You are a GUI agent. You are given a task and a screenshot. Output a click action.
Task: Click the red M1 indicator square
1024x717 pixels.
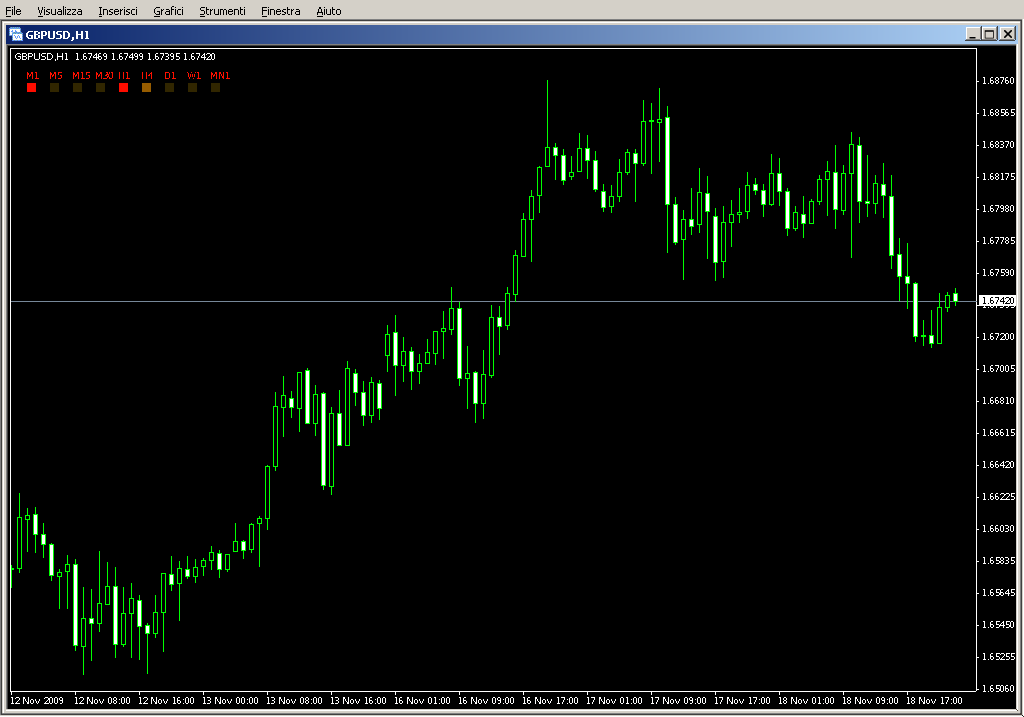[x=32, y=88]
